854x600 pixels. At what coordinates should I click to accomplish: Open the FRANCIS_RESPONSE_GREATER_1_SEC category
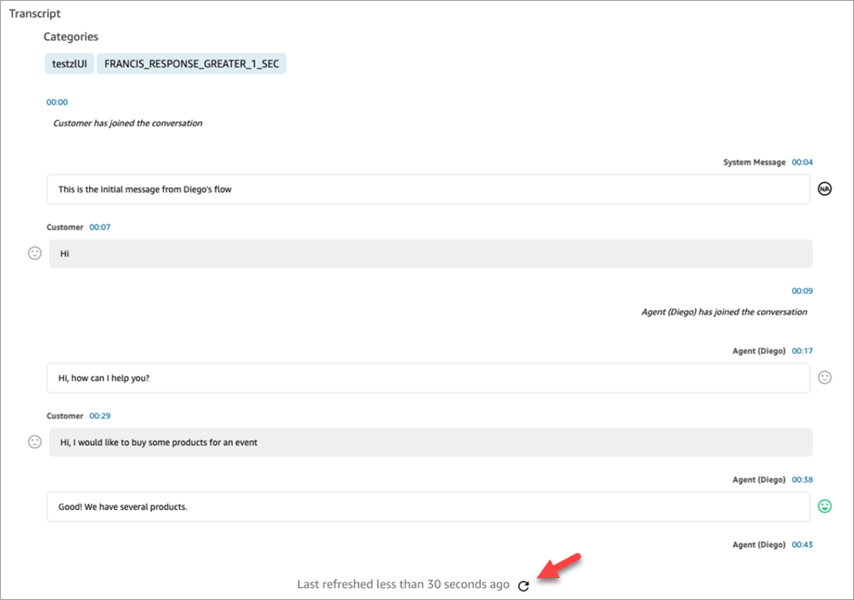click(x=190, y=63)
